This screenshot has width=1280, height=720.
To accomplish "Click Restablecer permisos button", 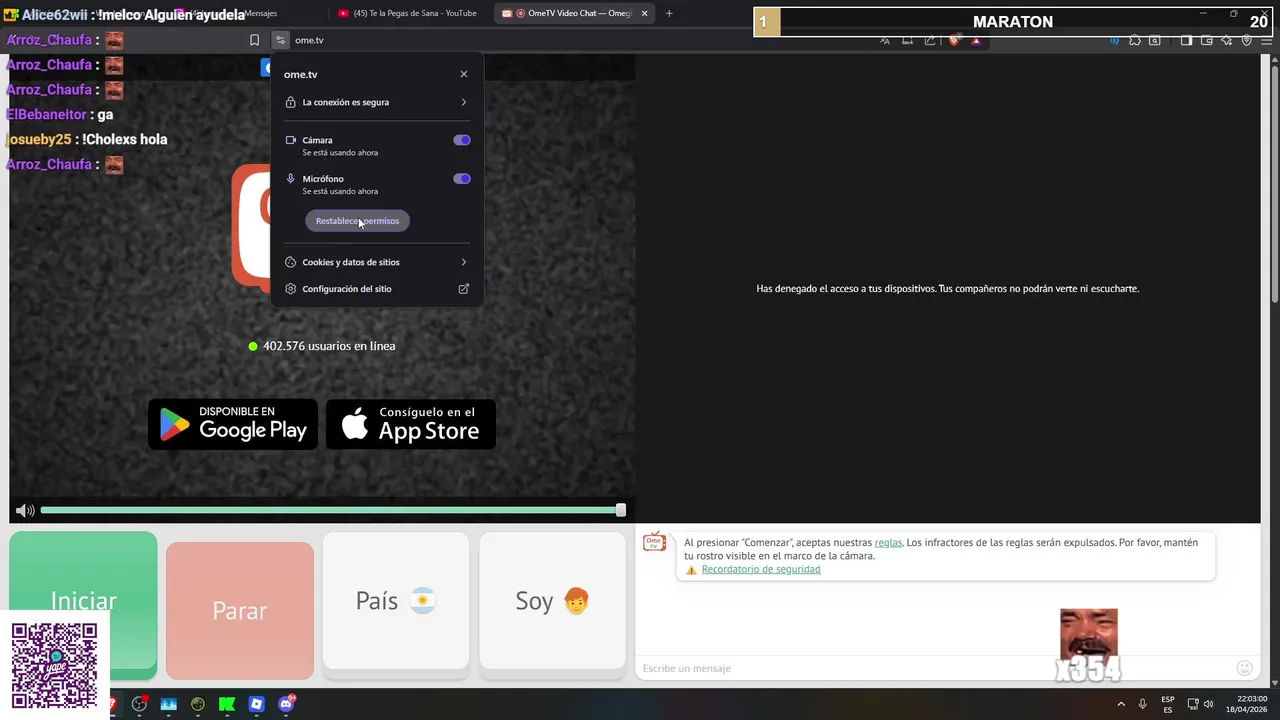I will [357, 221].
